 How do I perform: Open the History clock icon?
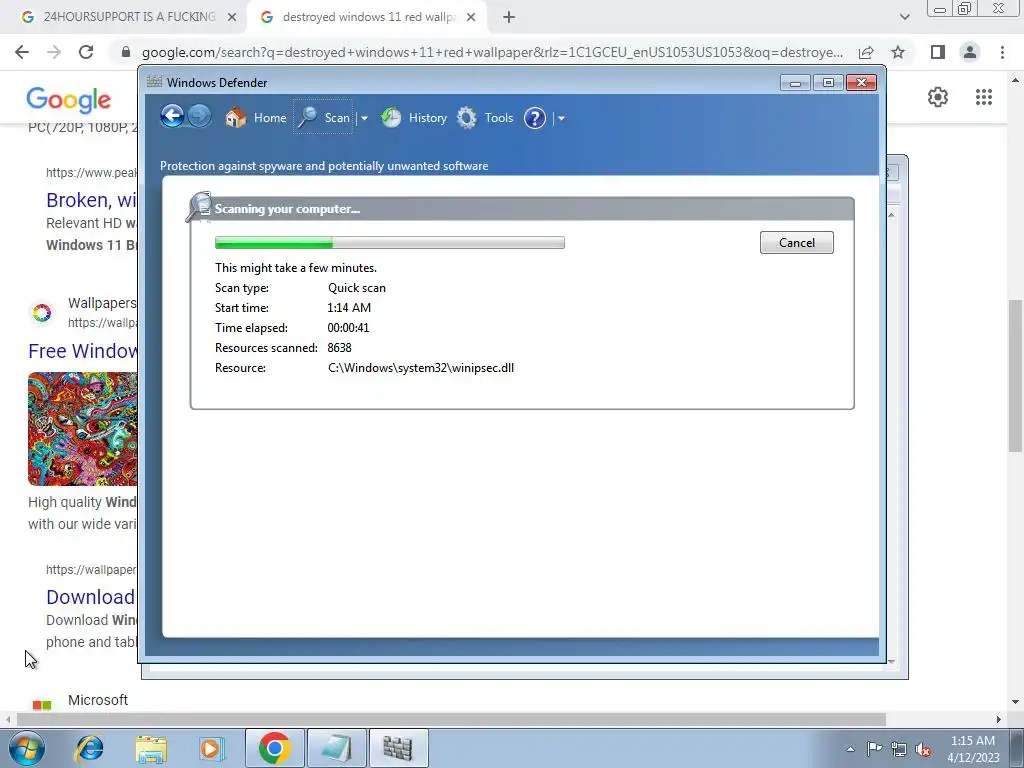coord(391,118)
